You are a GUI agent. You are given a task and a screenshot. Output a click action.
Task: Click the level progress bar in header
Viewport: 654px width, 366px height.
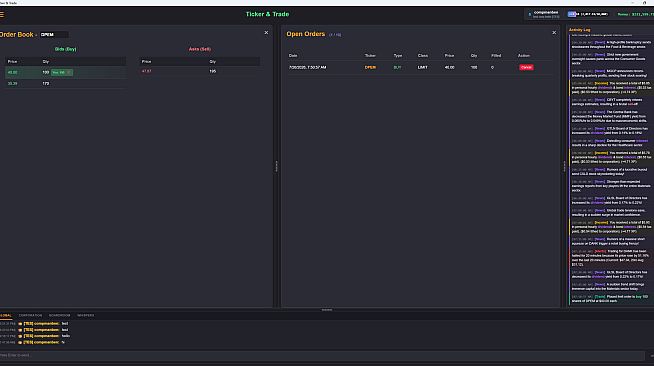click(x=588, y=14)
